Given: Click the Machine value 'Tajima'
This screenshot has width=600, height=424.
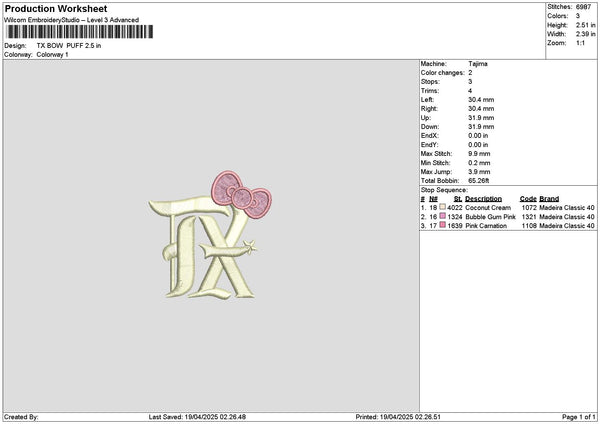Looking at the screenshot, I should pos(478,64).
